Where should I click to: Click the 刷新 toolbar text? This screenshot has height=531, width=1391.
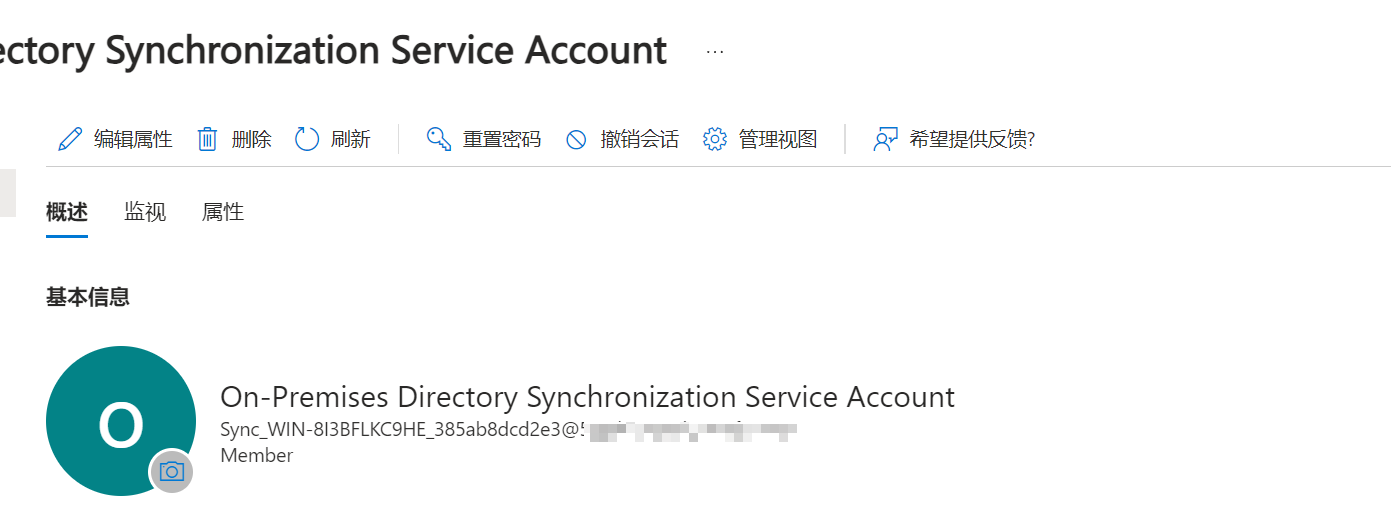[x=351, y=139]
